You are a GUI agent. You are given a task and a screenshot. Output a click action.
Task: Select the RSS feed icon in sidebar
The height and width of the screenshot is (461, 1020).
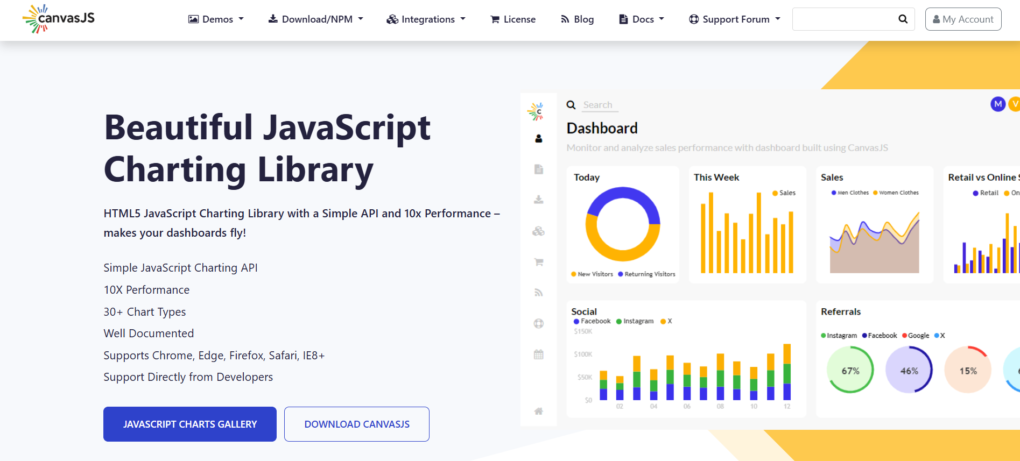(x=538, y=293)
